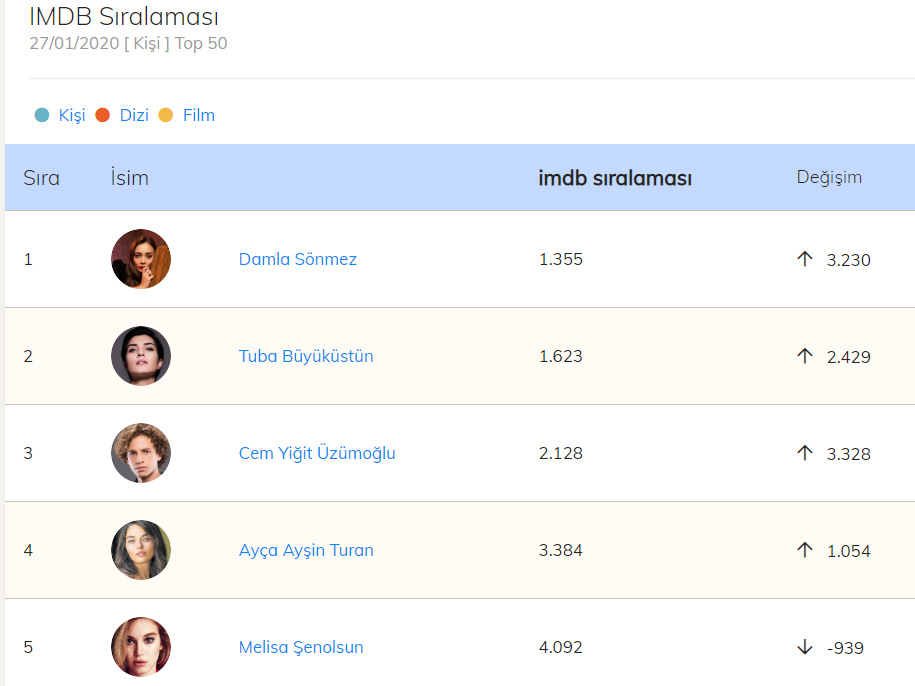Click the imdb sıralaması column header

(x=615, y=178)
